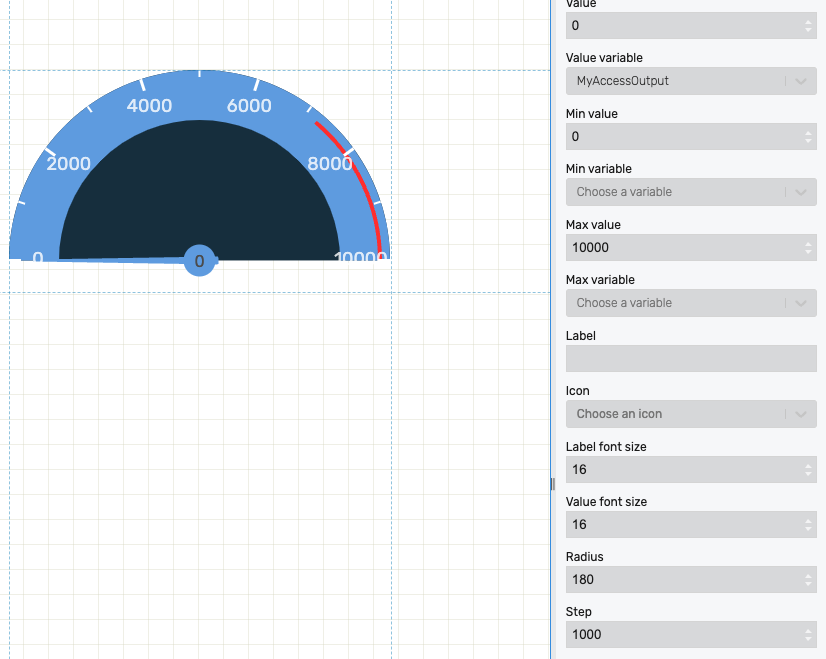Viewport: 826px width, 659px height.
Task: Click the stepper arrows on Max value
Action: (808, 247)
